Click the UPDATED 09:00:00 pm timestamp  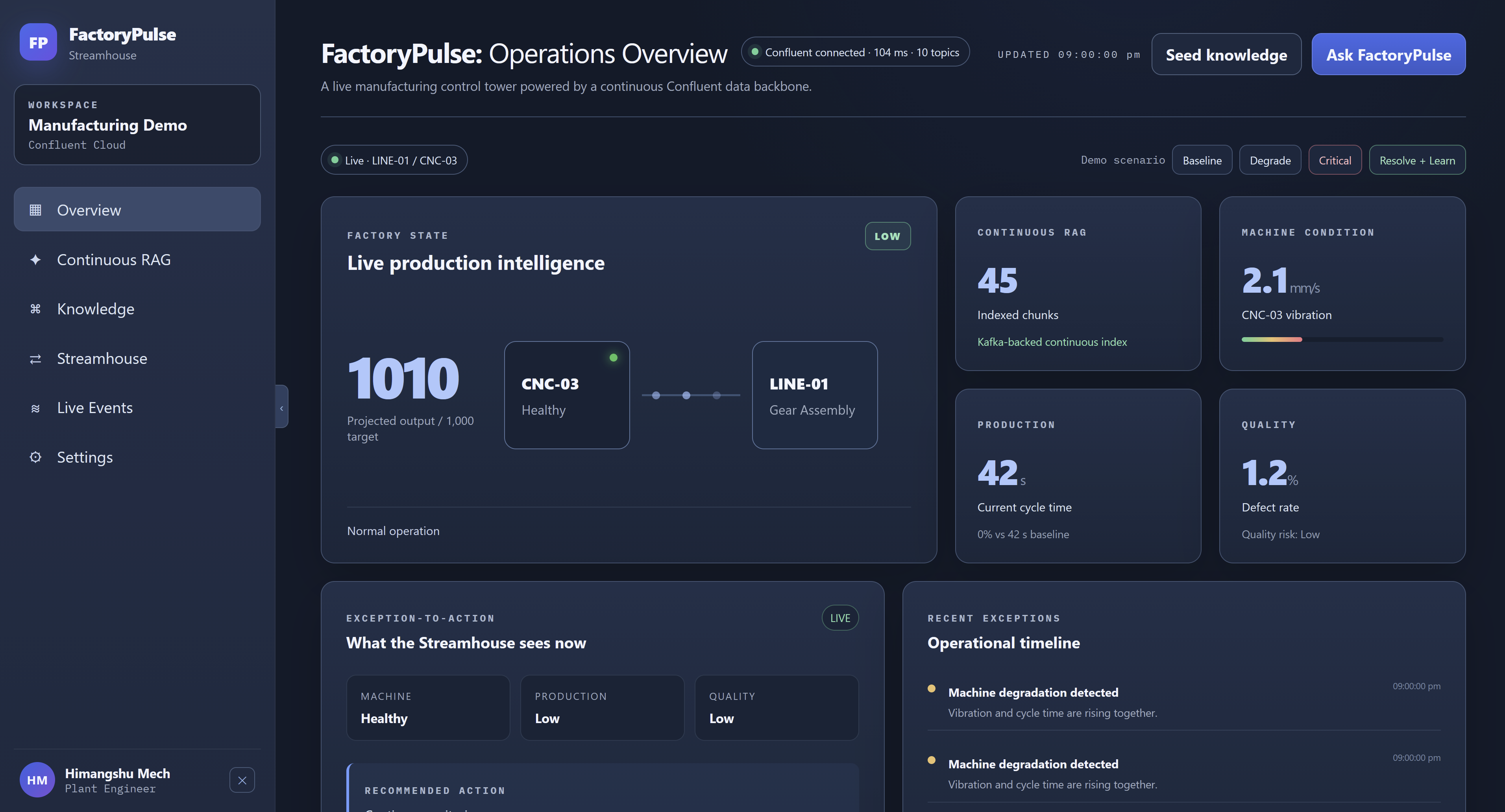[x=1069, y=55]
